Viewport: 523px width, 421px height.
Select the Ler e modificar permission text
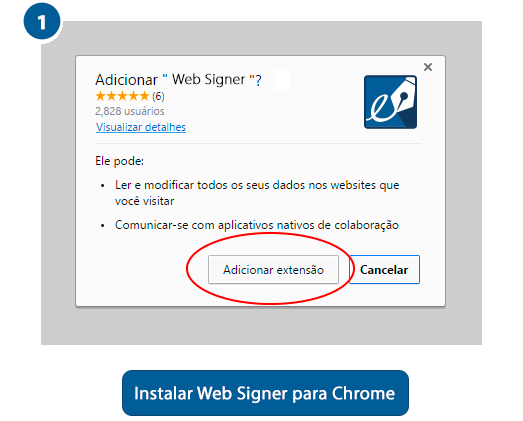coord(257,193)
